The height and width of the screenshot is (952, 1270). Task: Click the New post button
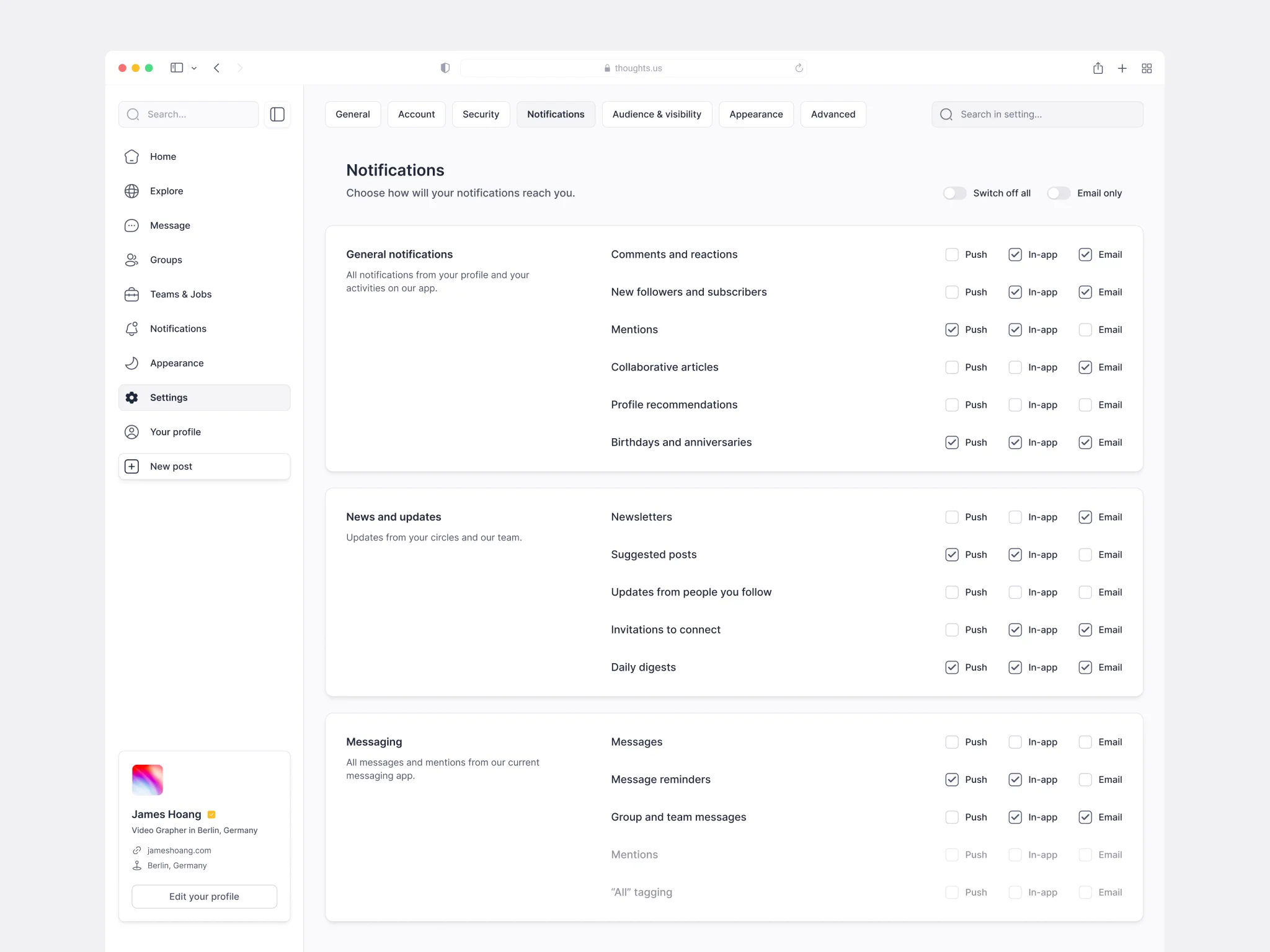[204, 467]
